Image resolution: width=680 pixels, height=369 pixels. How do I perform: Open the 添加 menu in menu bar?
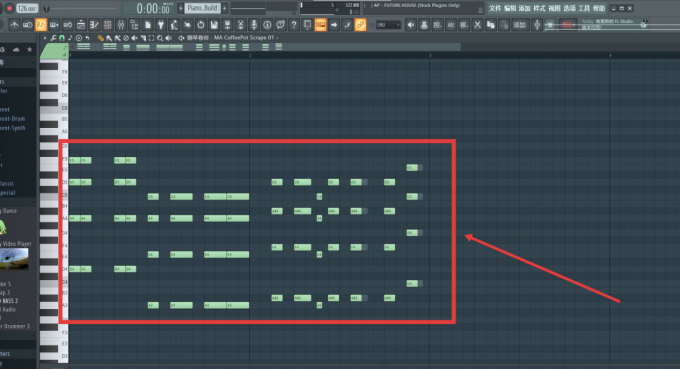(525, 8)
